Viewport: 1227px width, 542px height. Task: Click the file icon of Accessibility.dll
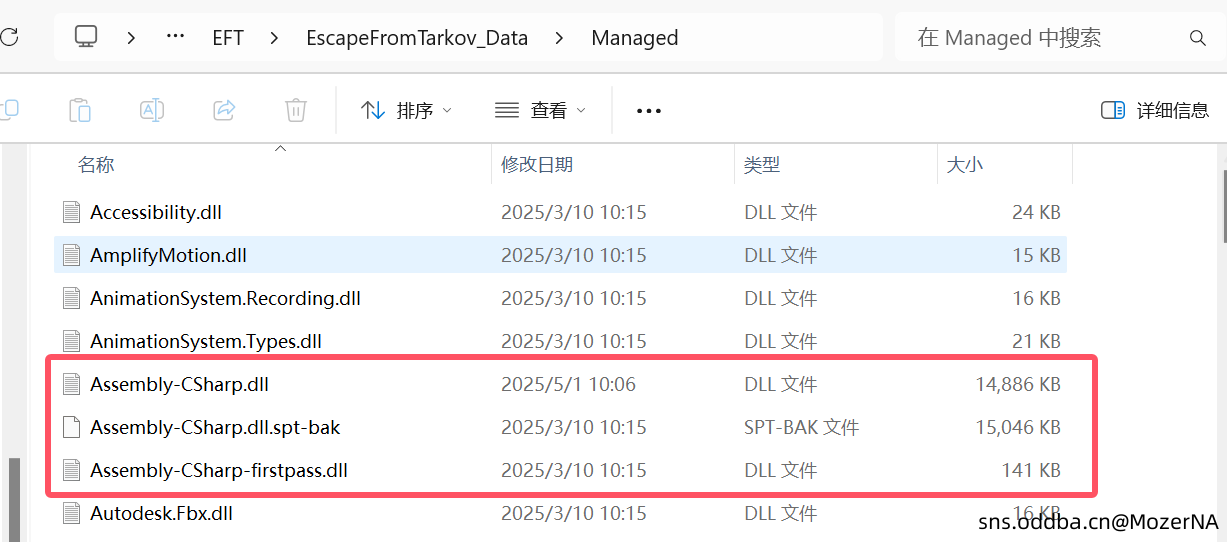click(x=71, y=212)
